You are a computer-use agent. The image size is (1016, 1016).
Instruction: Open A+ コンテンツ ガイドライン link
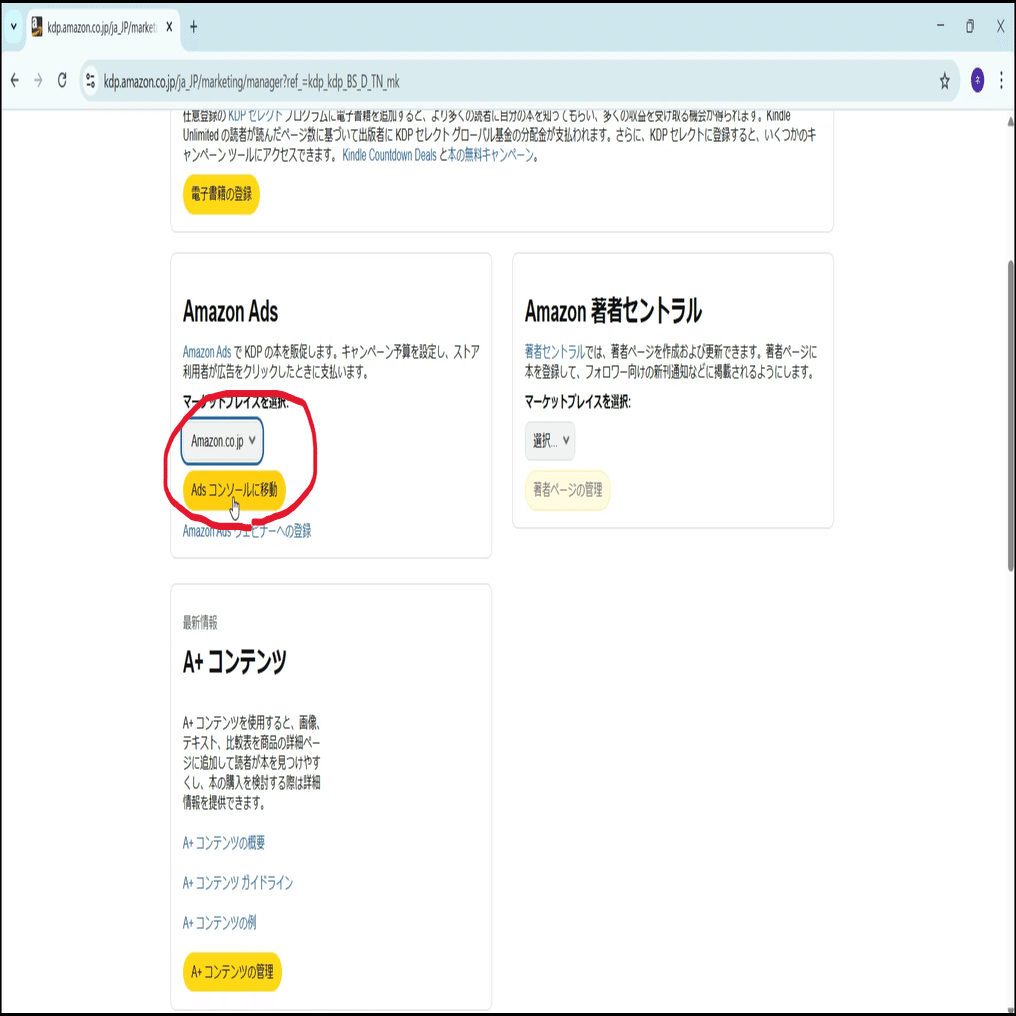tap(238, 883)
